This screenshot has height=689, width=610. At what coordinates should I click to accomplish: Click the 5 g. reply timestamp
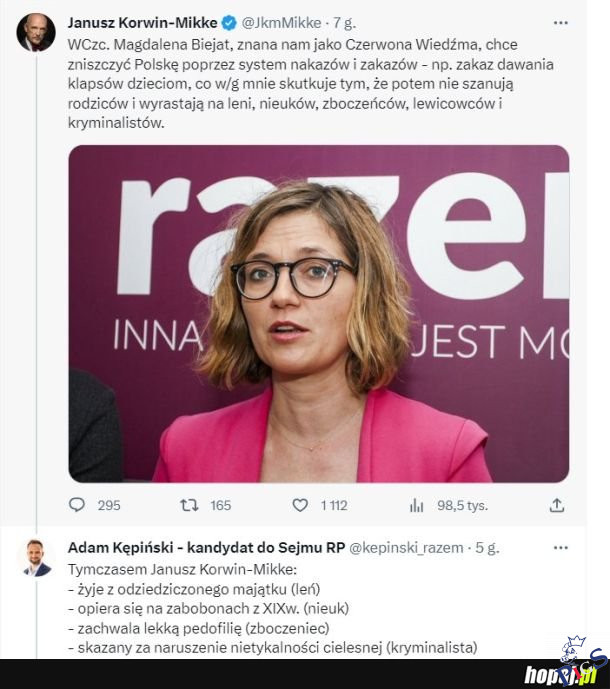click(487, 548)
